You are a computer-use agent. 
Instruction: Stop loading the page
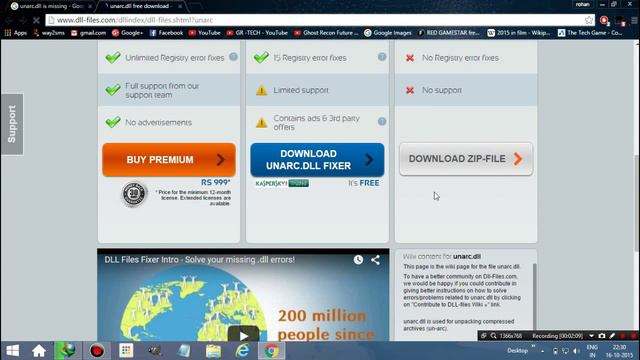(36, 20)
